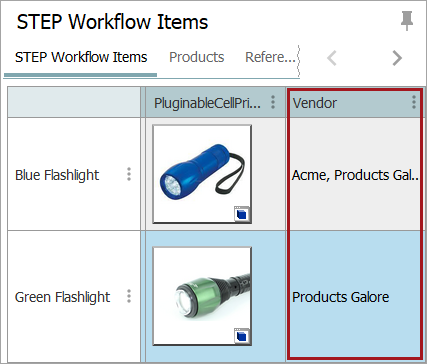Open the green flashlight thumbnail
427x364 pixels.
click(202, 296)
